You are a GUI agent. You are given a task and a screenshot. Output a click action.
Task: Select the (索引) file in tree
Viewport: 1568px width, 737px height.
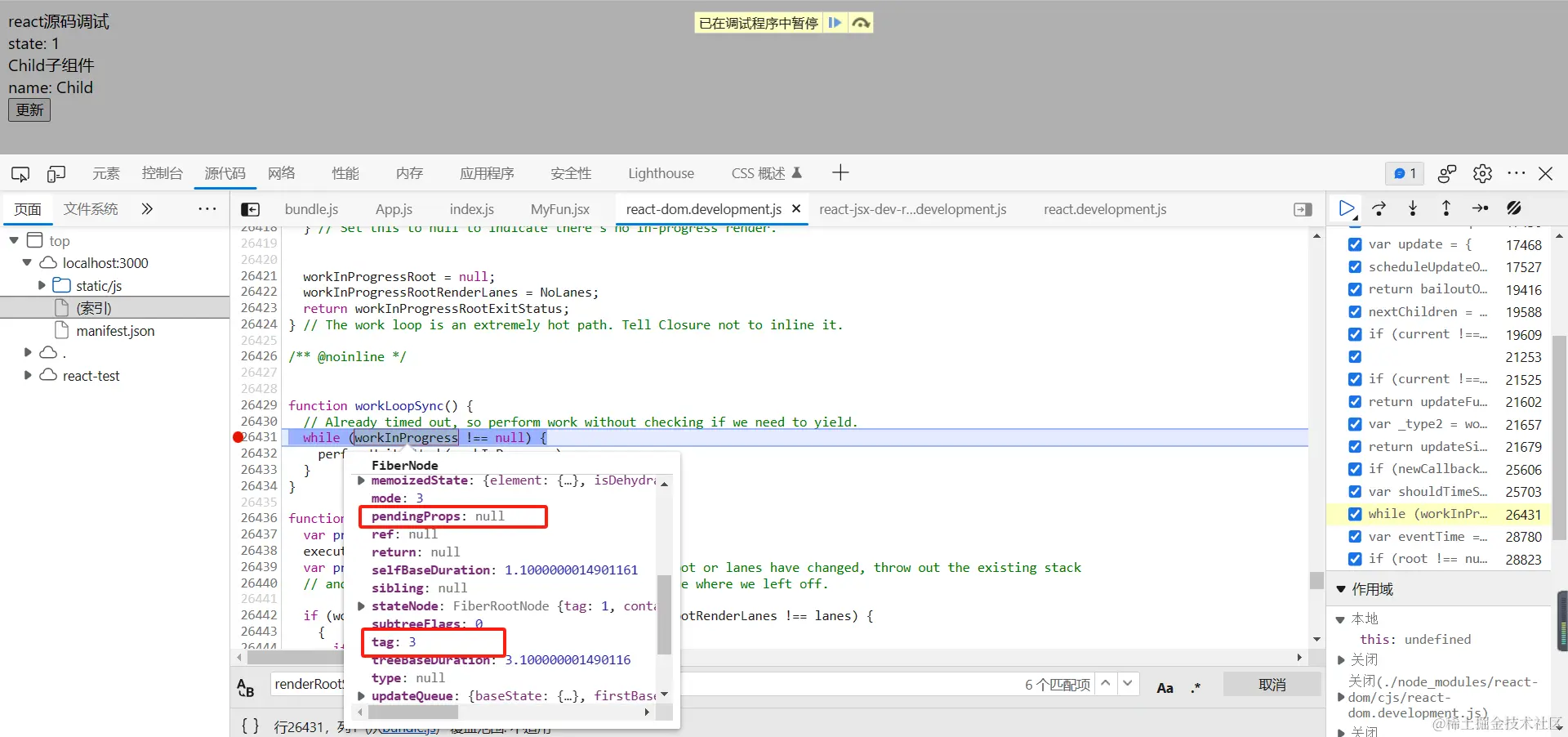pyautogui.click(x=94, y=308)
